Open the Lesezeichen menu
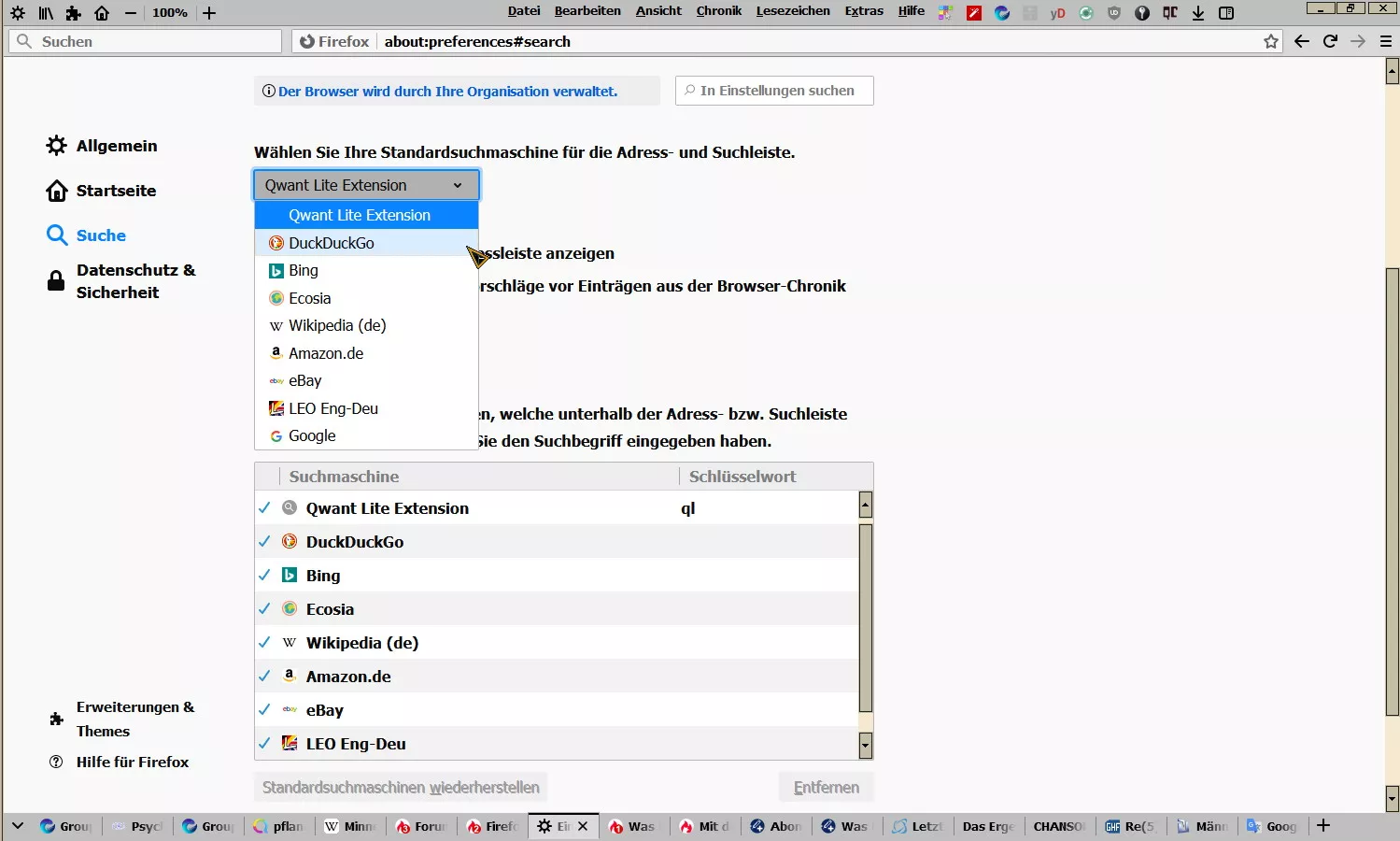The height and width of the screenshot is (841, 1400). pos(793,11)
